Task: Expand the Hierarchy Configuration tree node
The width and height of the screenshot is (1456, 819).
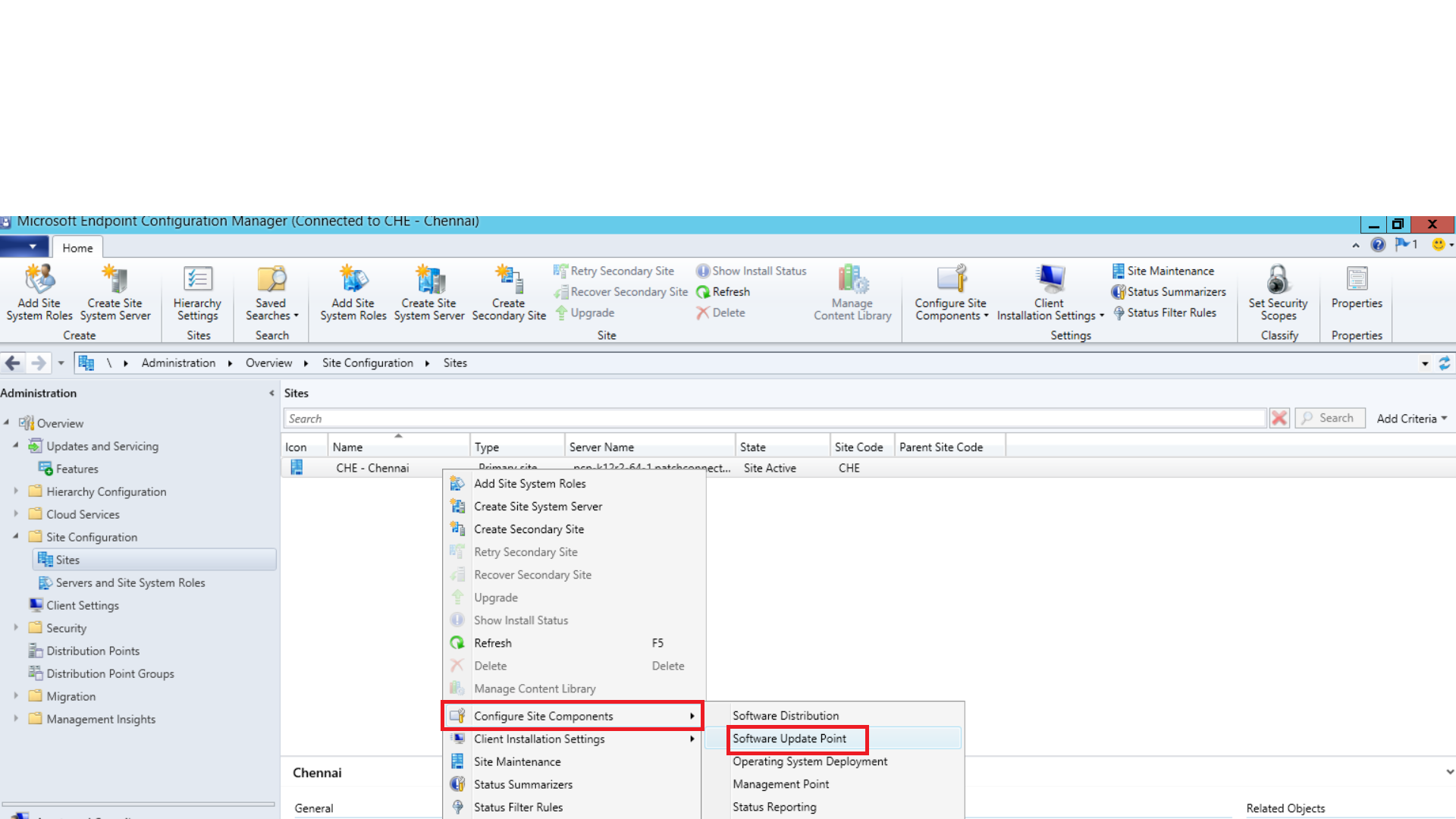Action: (16, 491)
